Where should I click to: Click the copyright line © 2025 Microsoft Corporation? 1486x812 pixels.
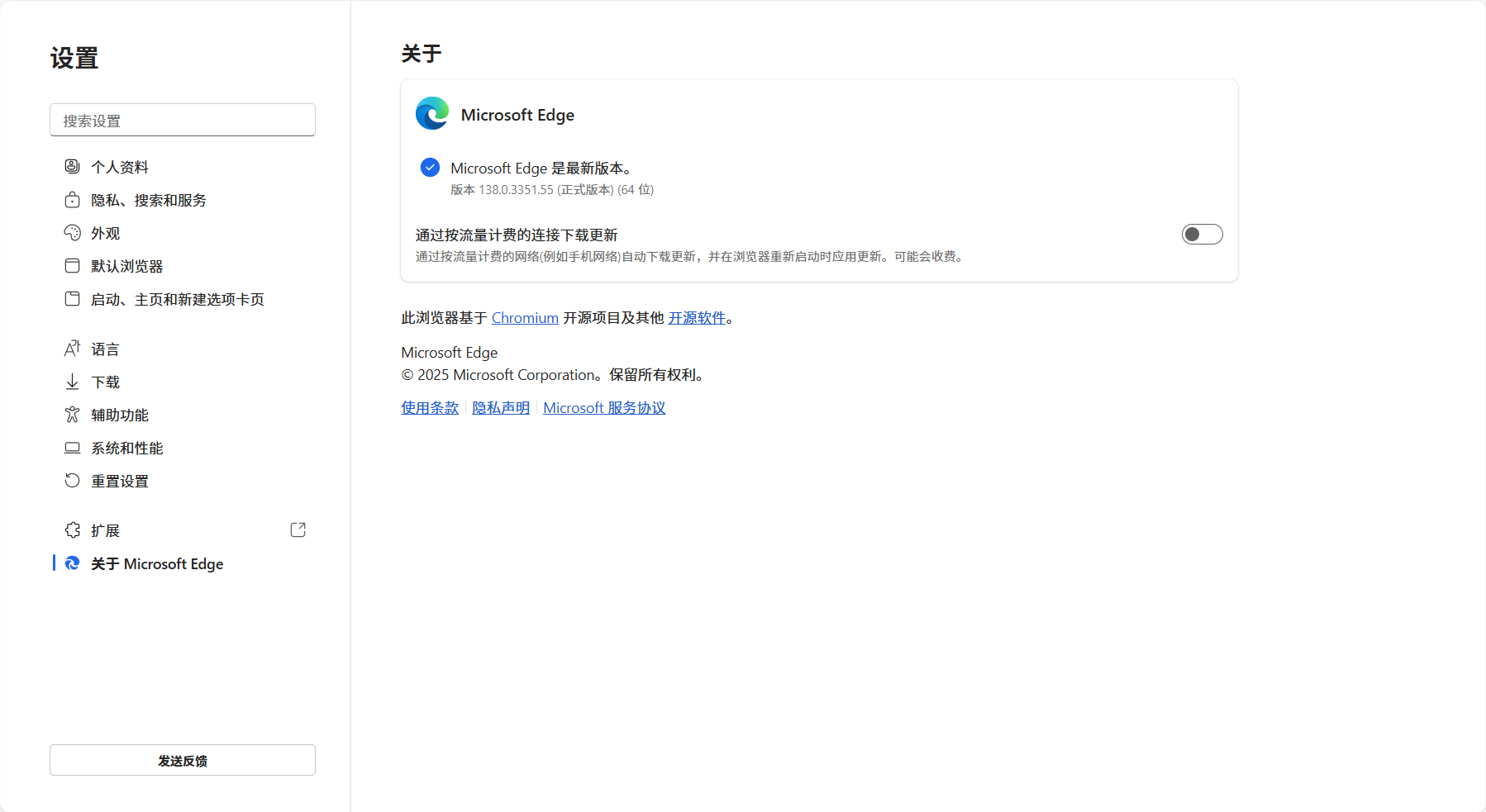pos(555,375)
